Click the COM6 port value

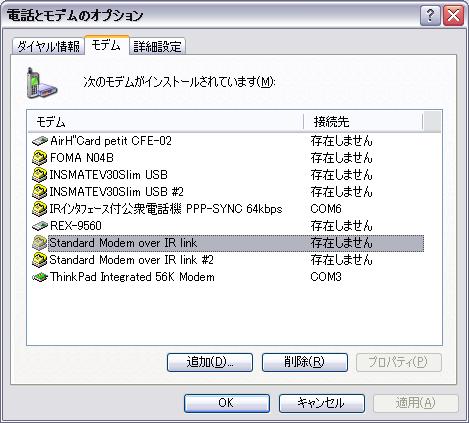pyautogui.click(x=326, y=209)
